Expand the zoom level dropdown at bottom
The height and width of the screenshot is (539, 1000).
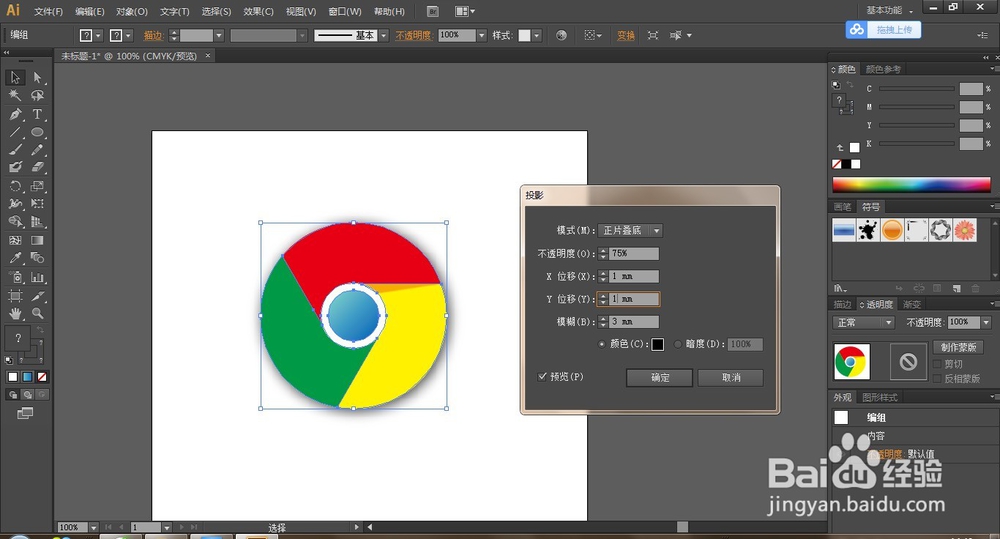pos(93,528)
